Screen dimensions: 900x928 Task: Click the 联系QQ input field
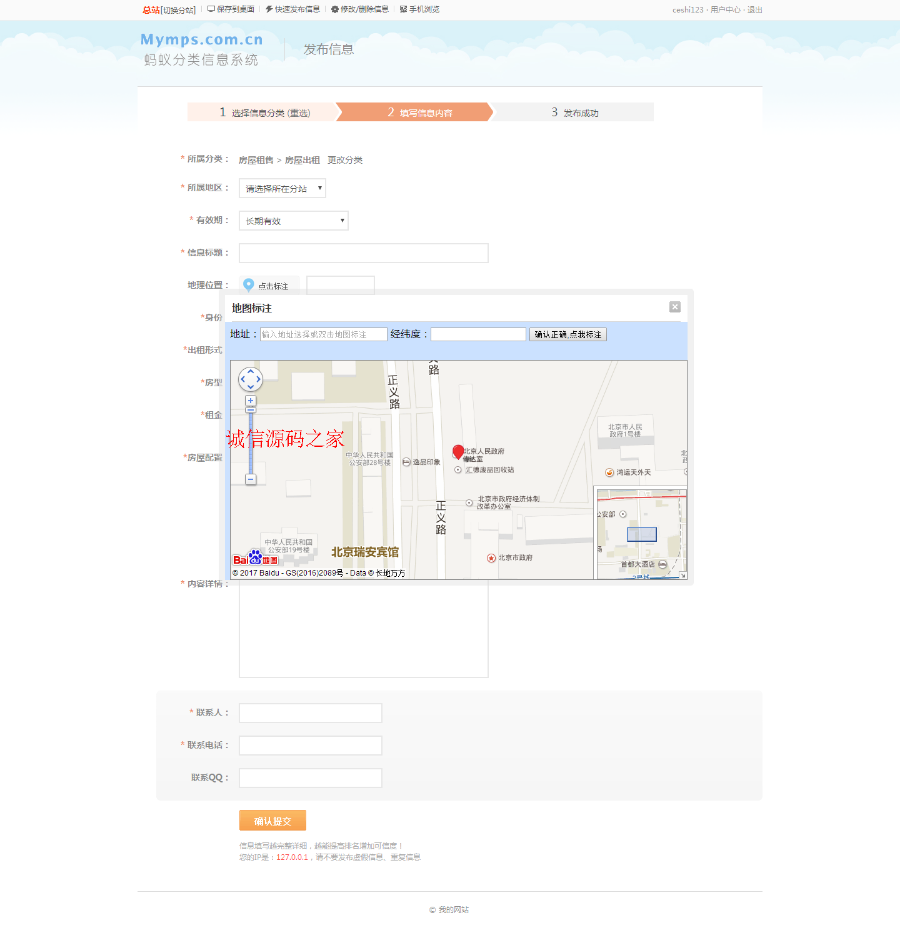(311, 778)
